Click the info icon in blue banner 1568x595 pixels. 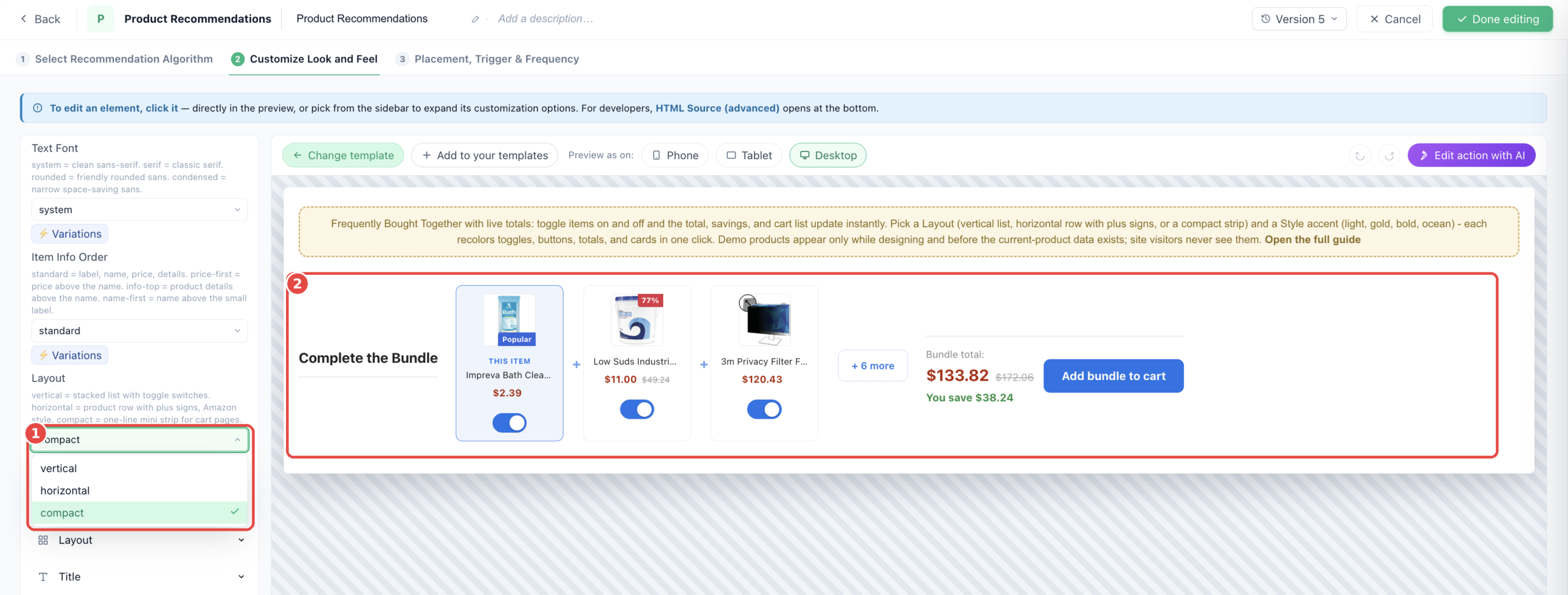37,108
